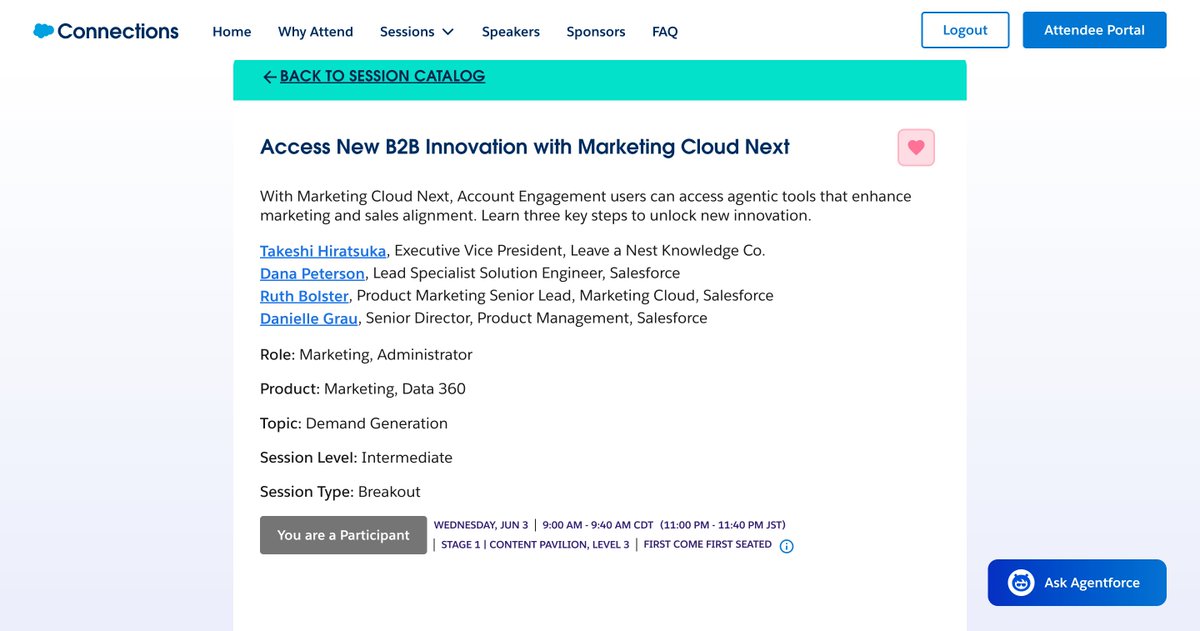Viewport: 1200px width, 631px height.
Task: Click the JST time in parentheses
Action: coord(723,525)
